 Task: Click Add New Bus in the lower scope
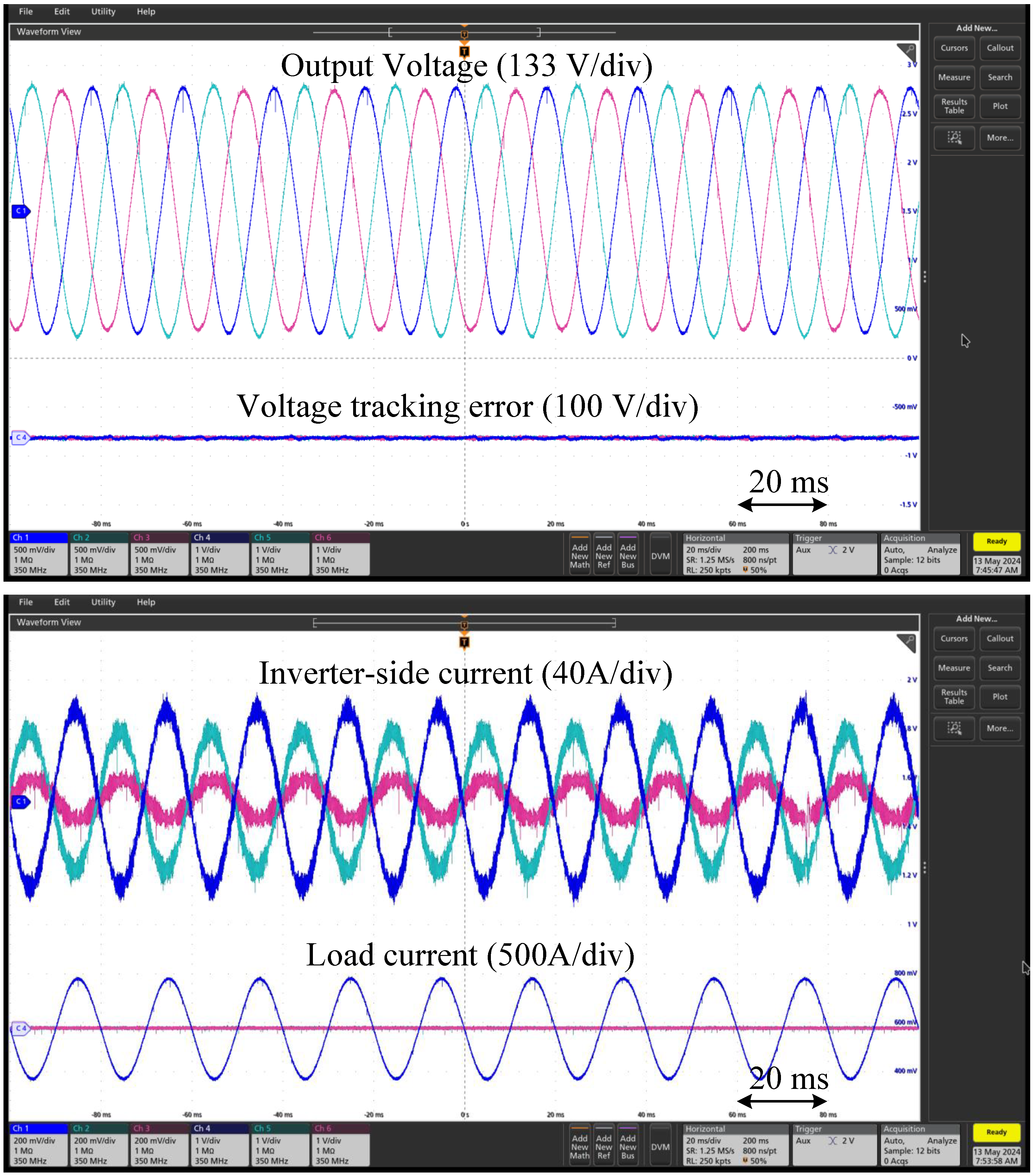(628, 1146)
